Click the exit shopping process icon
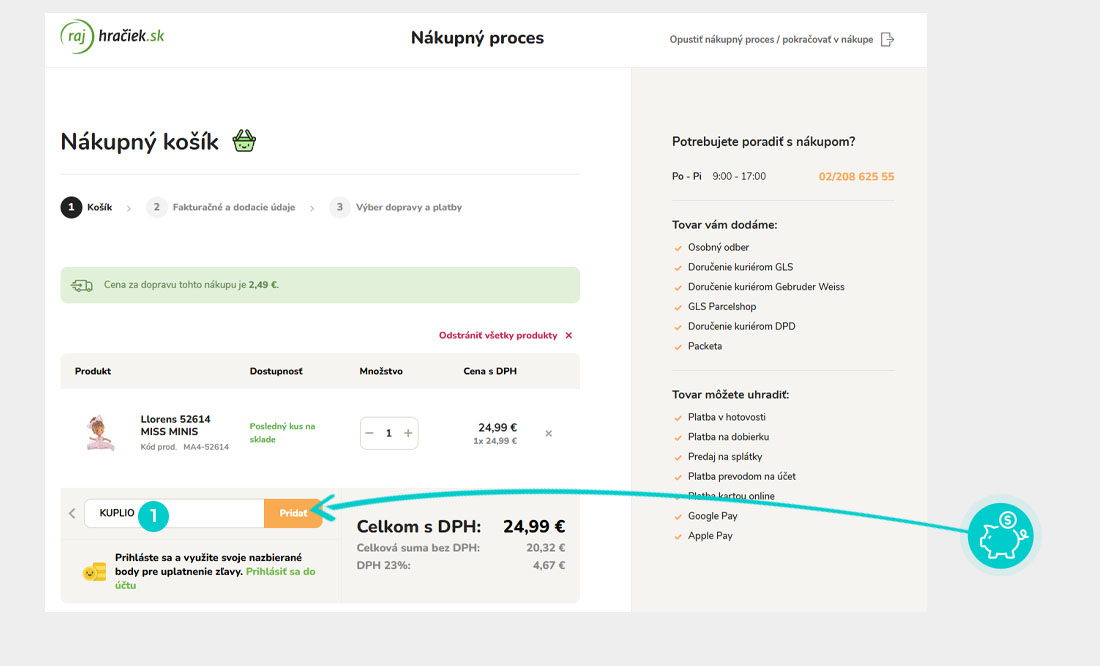Screen dimensions: 1100x666 click(x=887, y=40)
